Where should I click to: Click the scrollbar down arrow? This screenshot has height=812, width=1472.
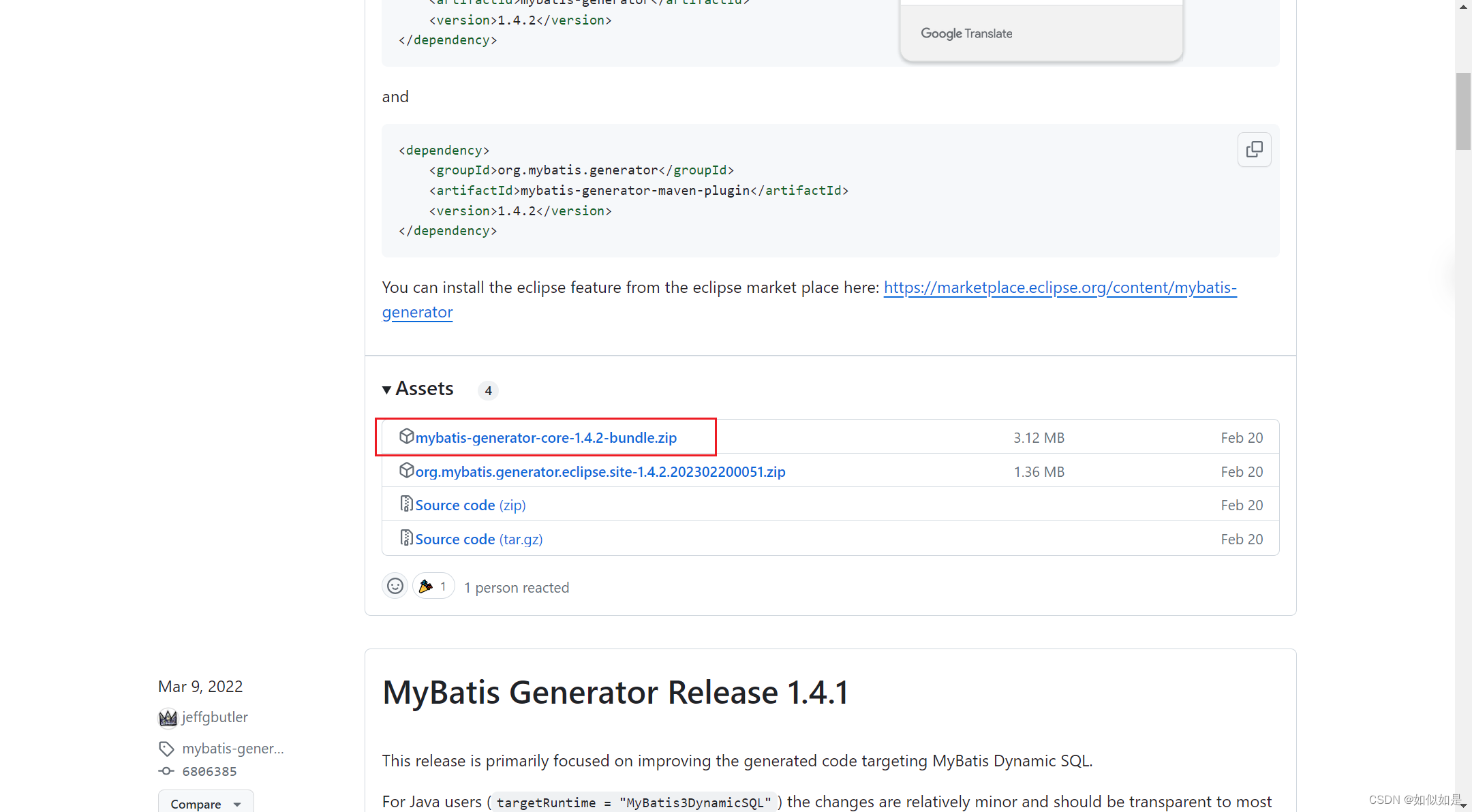(1463, 805)
